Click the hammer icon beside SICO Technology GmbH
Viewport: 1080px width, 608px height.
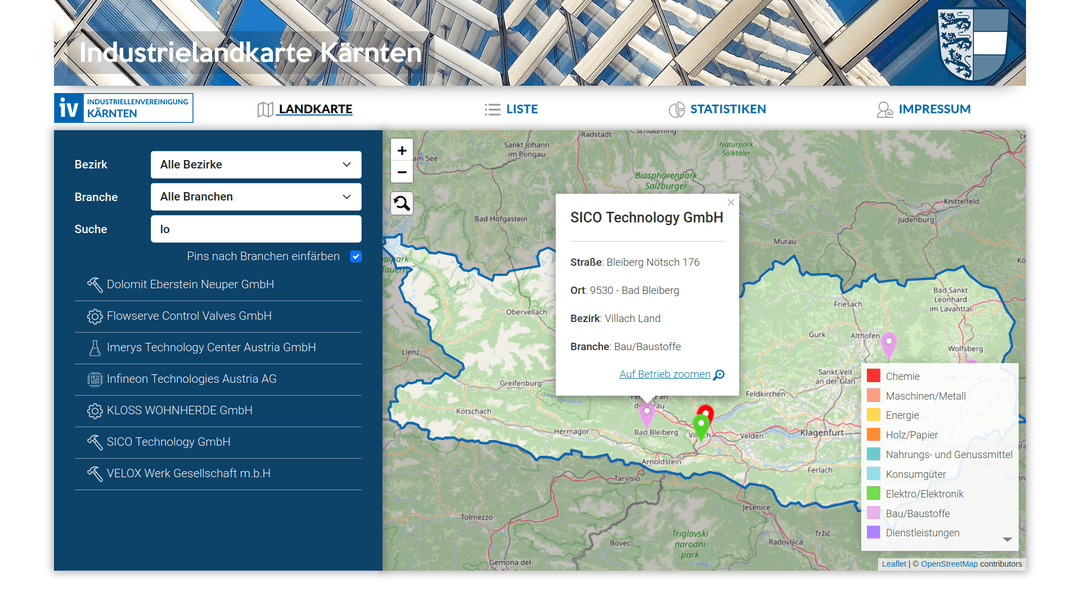(x=94, y=442)
